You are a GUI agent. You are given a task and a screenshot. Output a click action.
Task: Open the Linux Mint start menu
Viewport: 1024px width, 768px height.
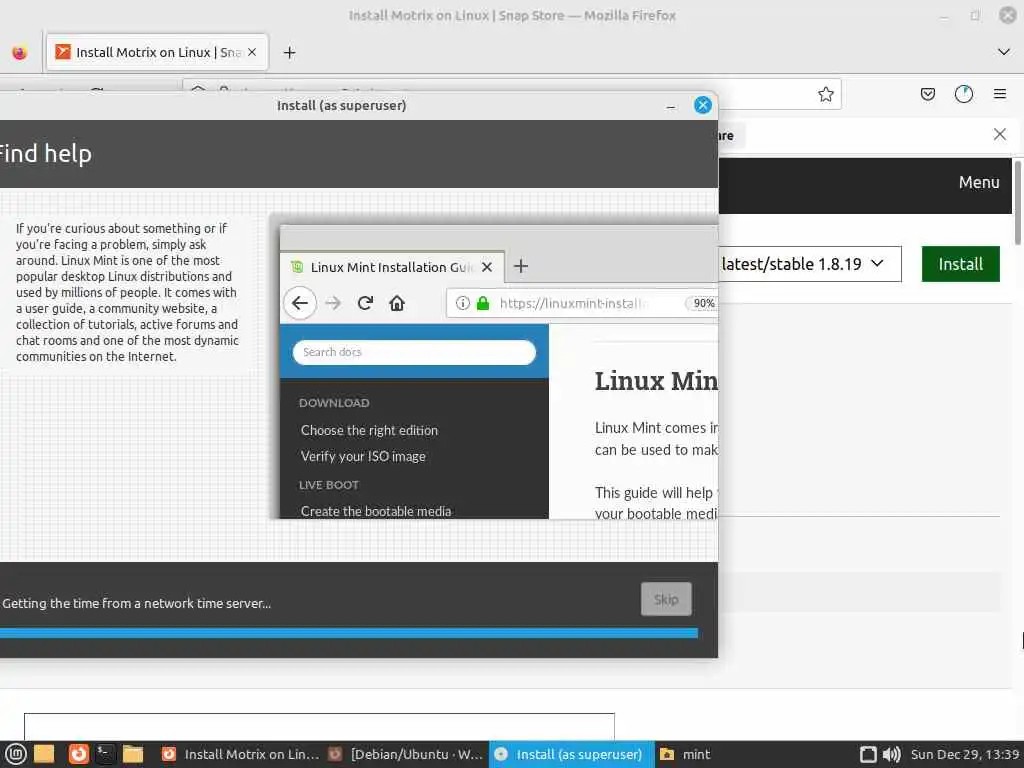tap(15, 754)
